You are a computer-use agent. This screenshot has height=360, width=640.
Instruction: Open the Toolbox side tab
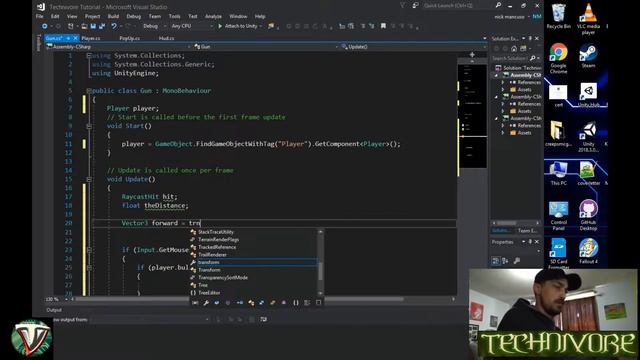pyautogui.click(x=39, y=42)
